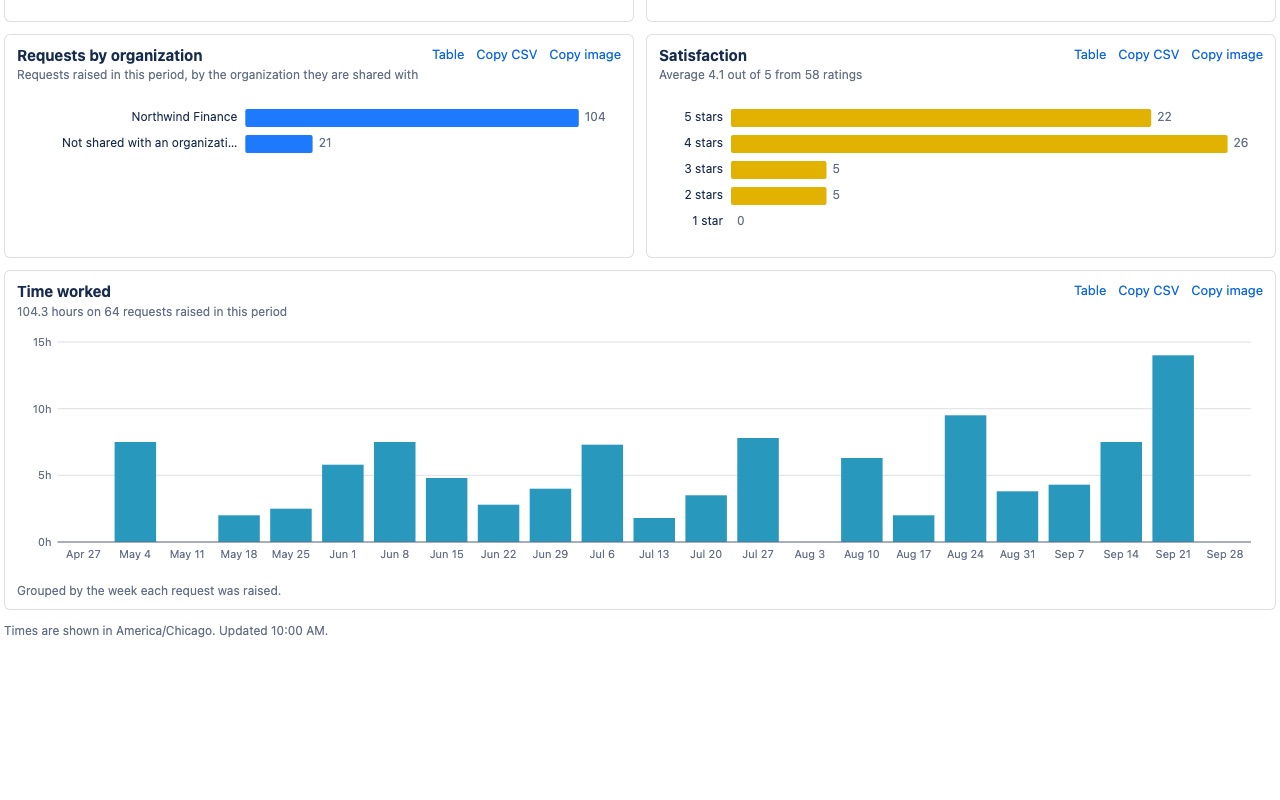
Task: Open Table view for Requests by organization
Action: [448, 55]
